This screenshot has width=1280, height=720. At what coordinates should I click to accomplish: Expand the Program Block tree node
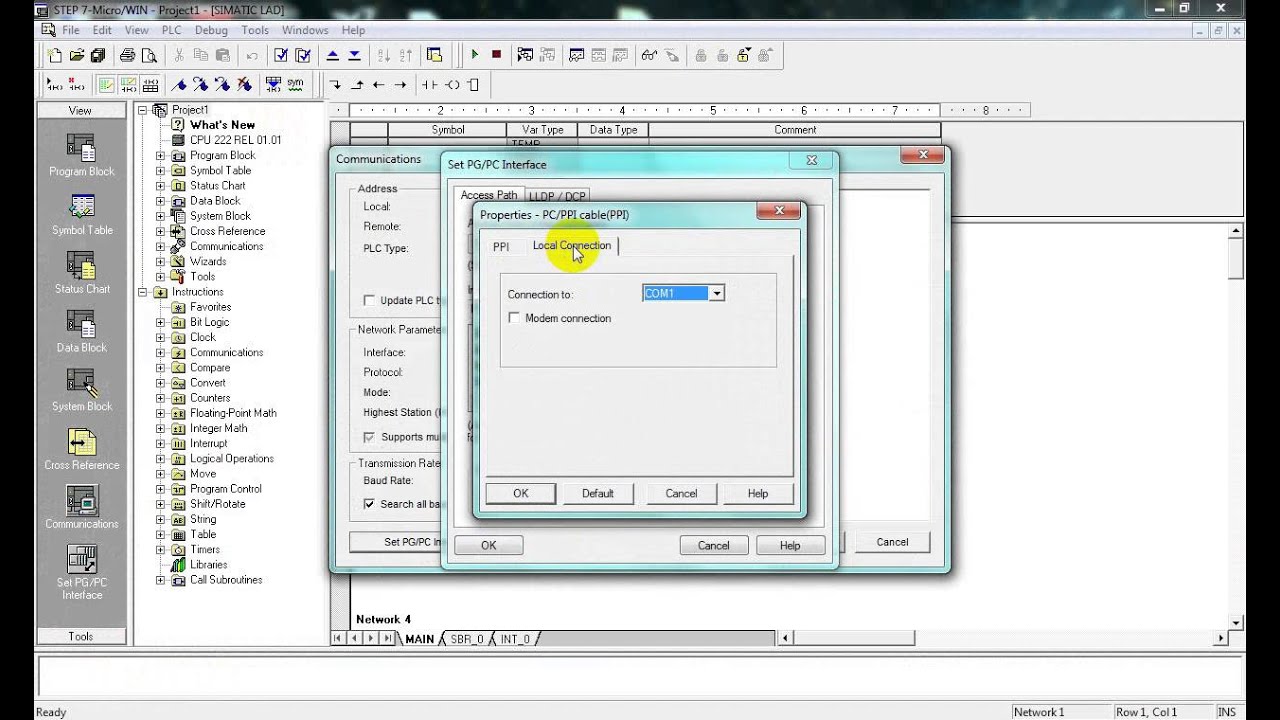pos(160,156)
